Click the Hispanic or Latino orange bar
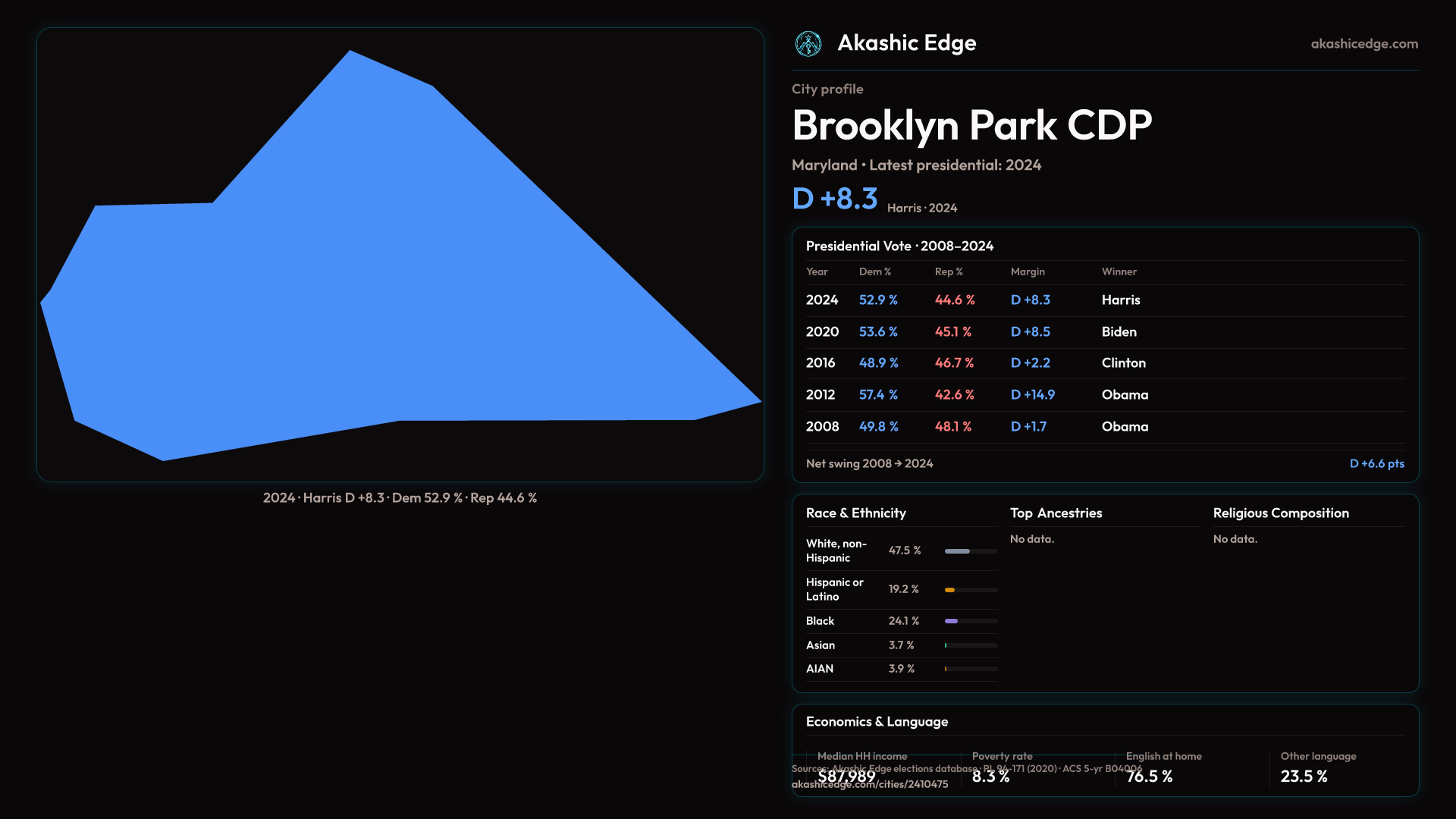 949,590
